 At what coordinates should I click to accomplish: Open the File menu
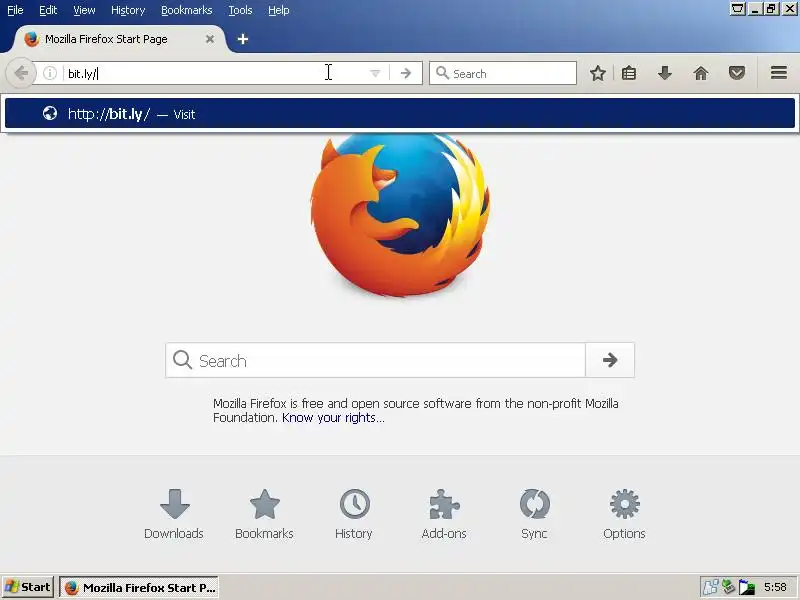[x=15, y=10]
